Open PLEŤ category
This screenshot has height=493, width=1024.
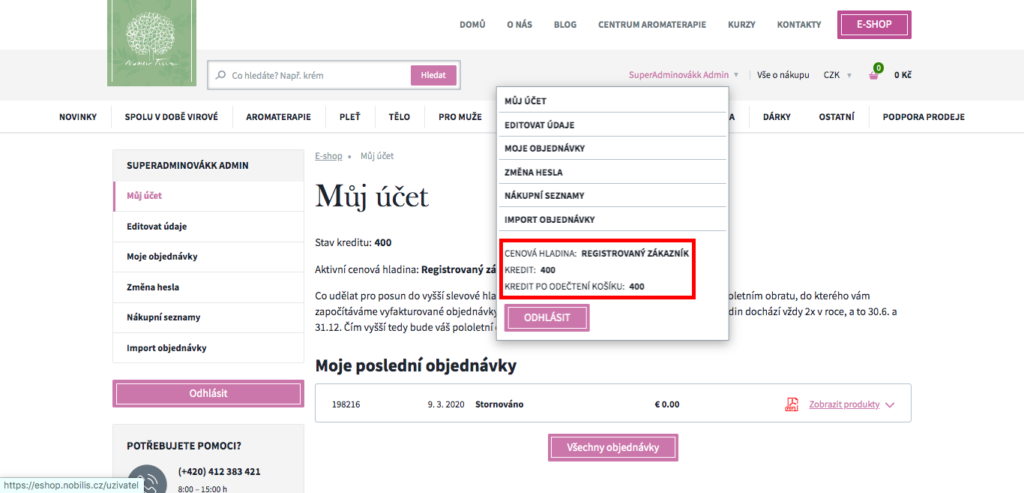click(x=349, y=117)
